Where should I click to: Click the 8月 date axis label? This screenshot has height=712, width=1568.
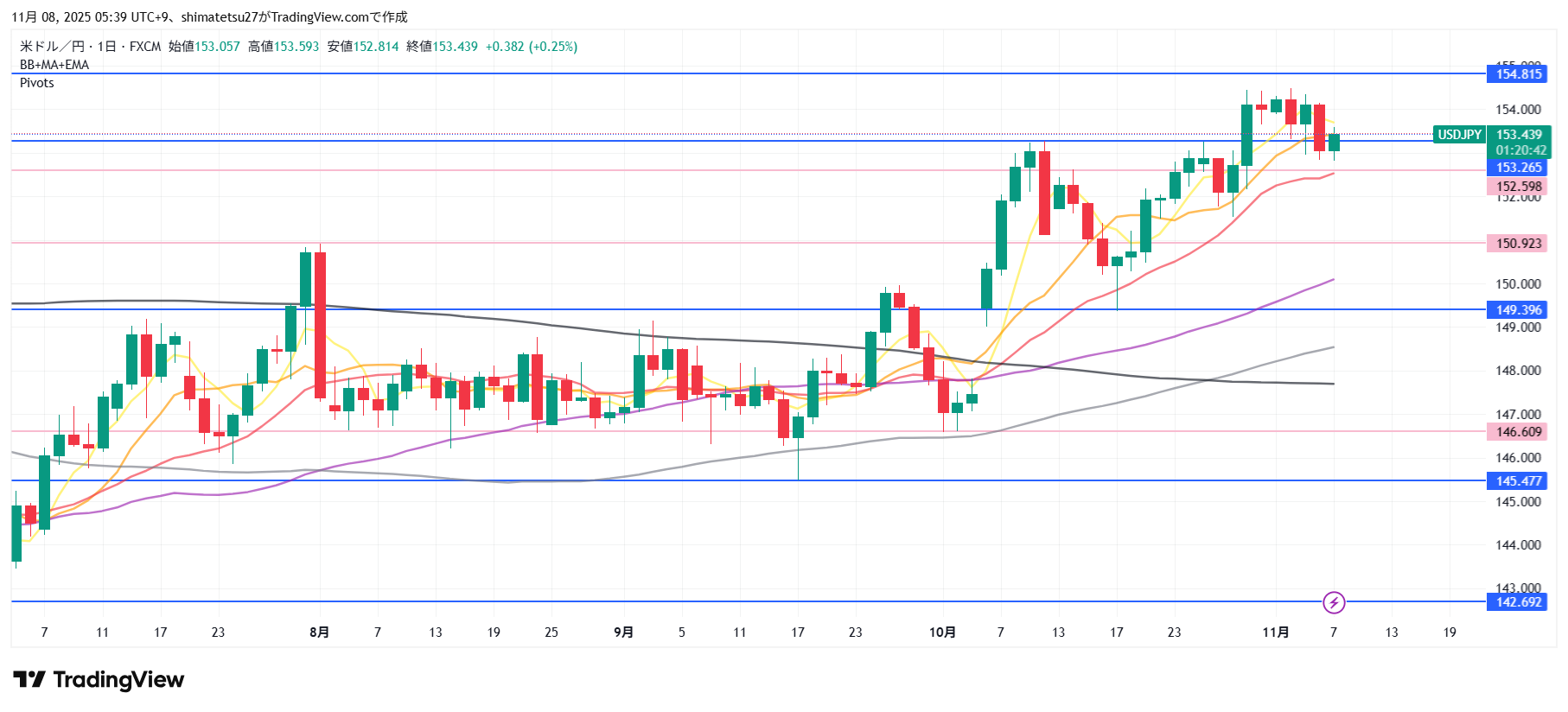319,633
